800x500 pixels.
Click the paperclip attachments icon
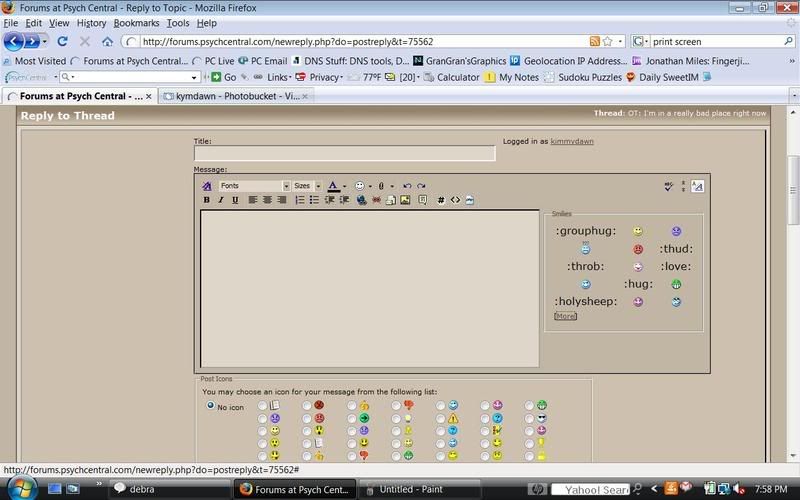[381, 186]
